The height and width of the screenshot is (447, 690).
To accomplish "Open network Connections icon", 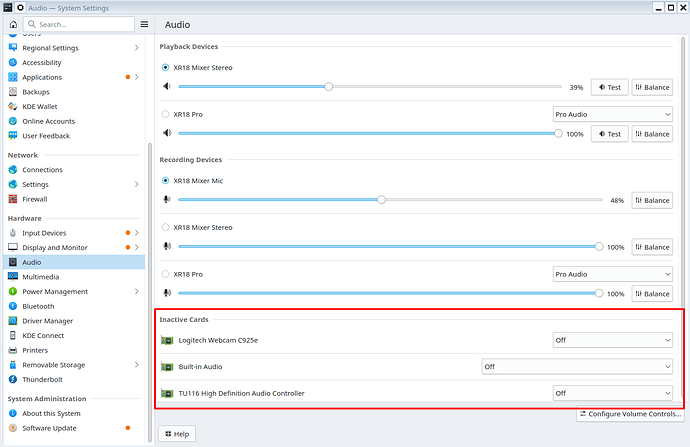I will 13,169.
